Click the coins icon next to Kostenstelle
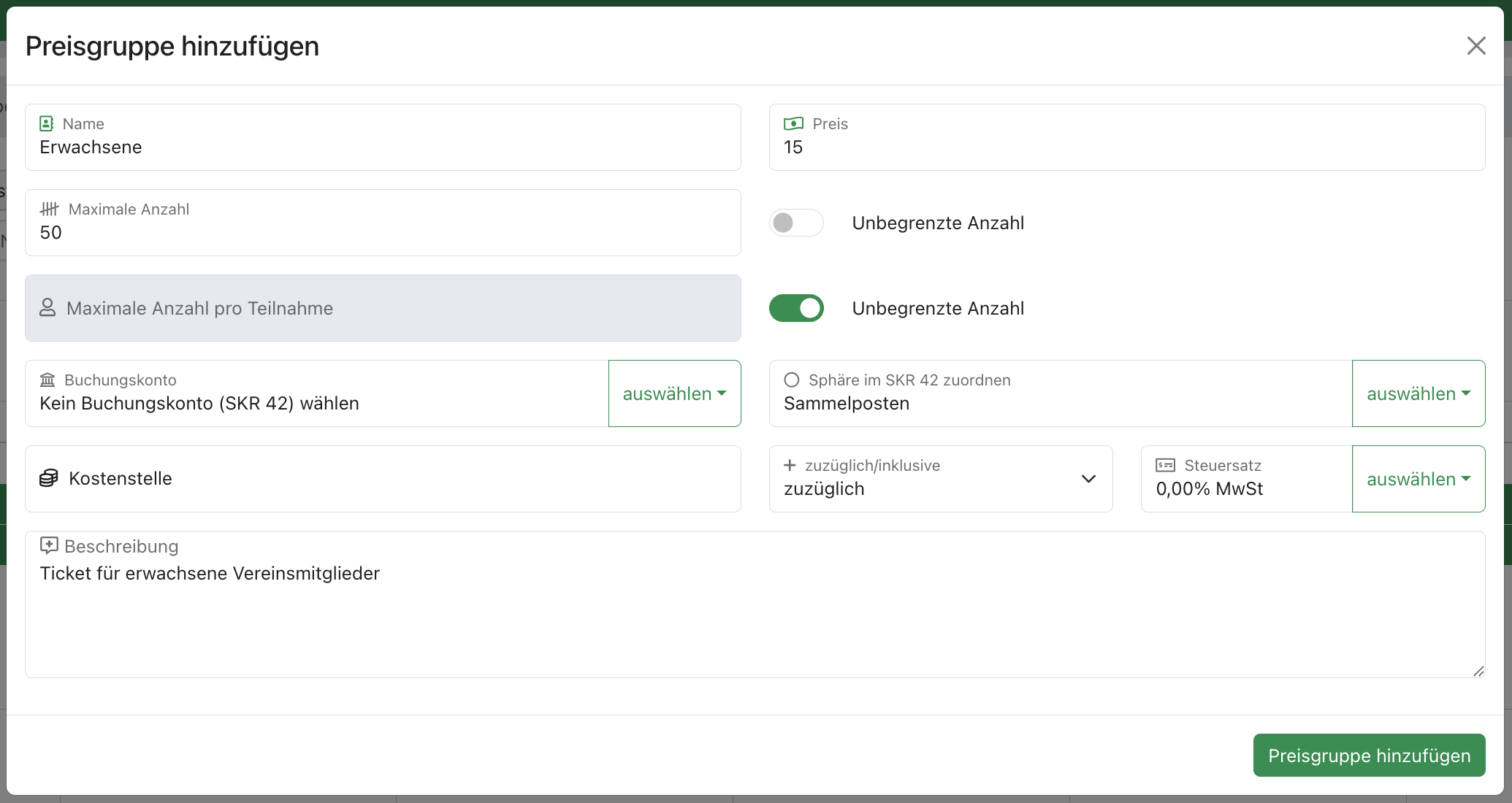This screenshot has height=803, width=1512. point(49,478)
